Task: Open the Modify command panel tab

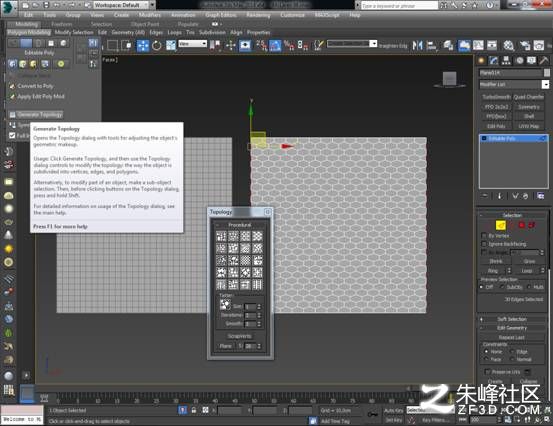Action: coord(494,60)
